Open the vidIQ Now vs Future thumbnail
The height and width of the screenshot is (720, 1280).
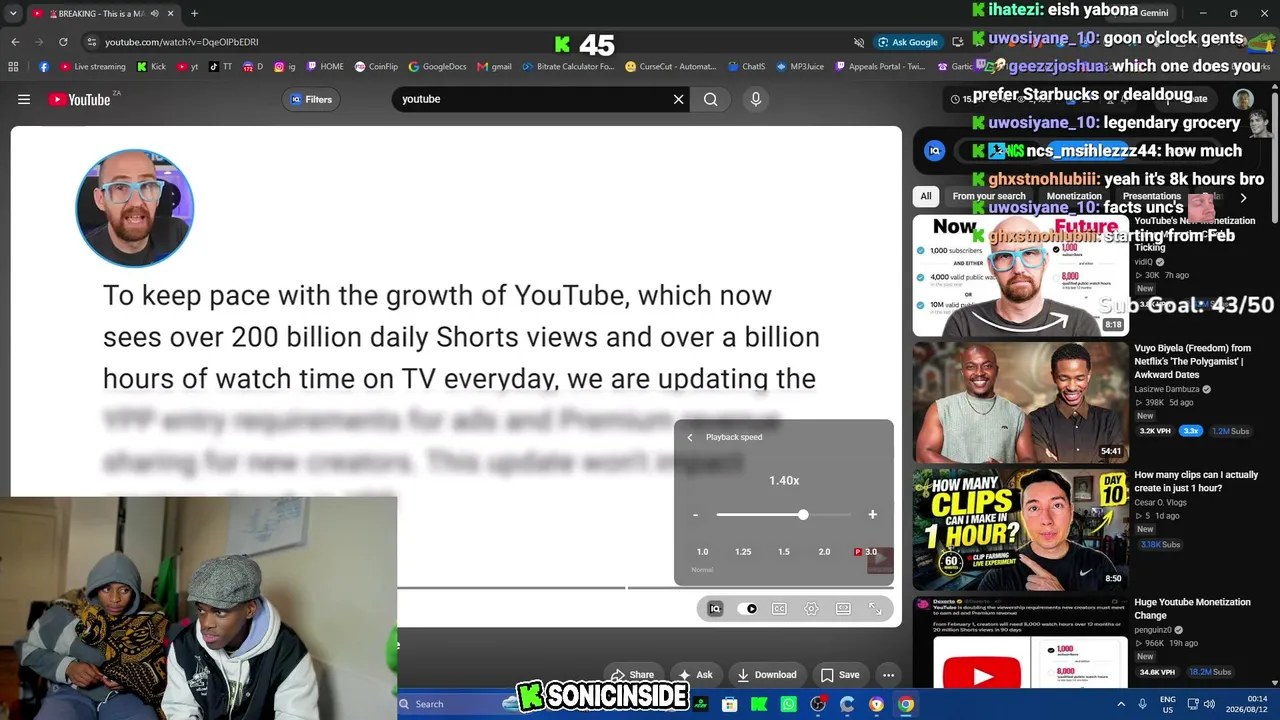pyautogui.click(x=1020, y=275)
